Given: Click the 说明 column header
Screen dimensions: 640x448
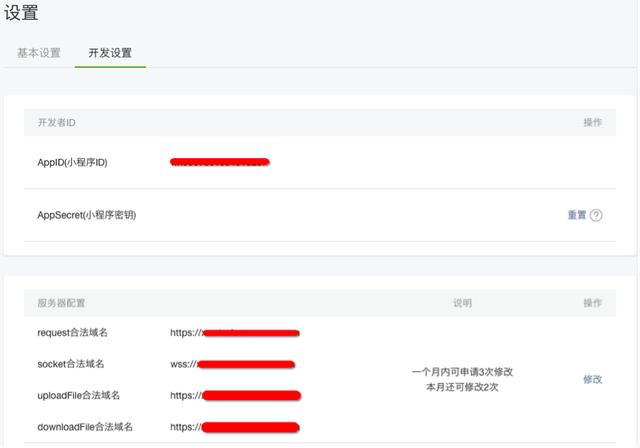Looking at the screenshot, I should pyautogui.click(x=462, y=303).
